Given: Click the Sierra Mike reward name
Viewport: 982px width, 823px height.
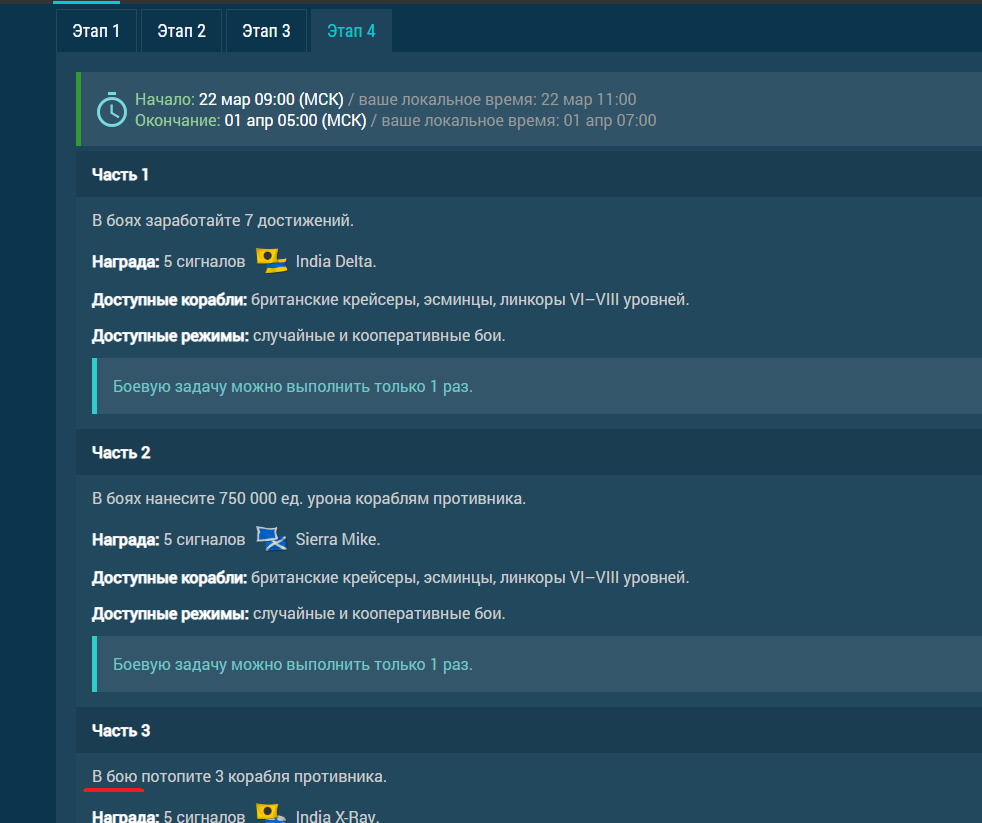Looking at the screenshot, I should click(x=337, y=540).
